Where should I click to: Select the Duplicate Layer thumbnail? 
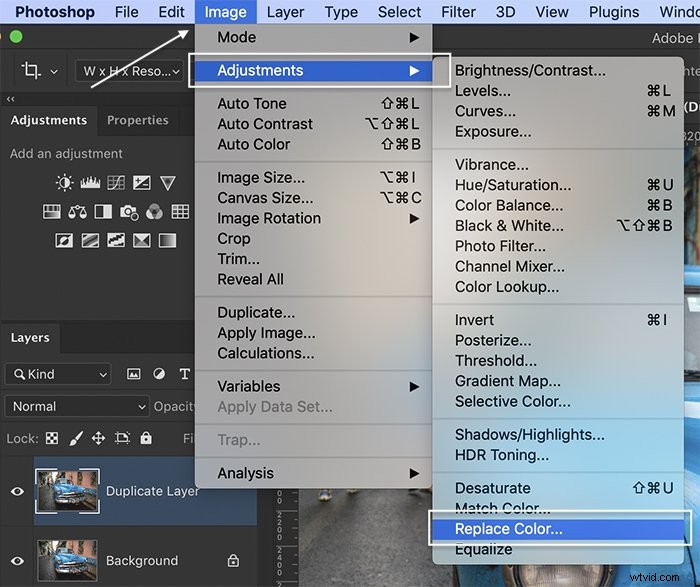pos(67,491)
